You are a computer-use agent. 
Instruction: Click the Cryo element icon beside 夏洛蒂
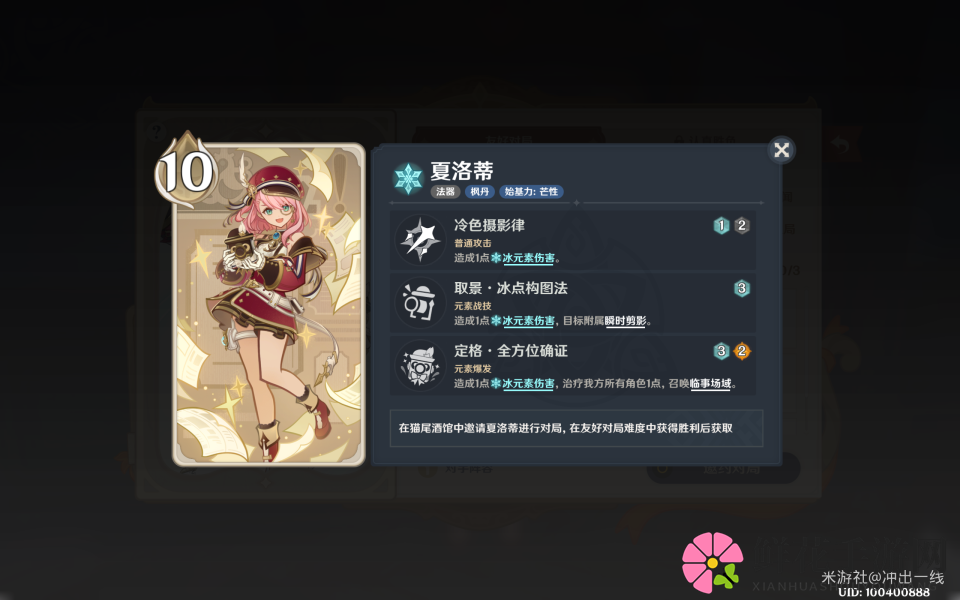point(408,178)
